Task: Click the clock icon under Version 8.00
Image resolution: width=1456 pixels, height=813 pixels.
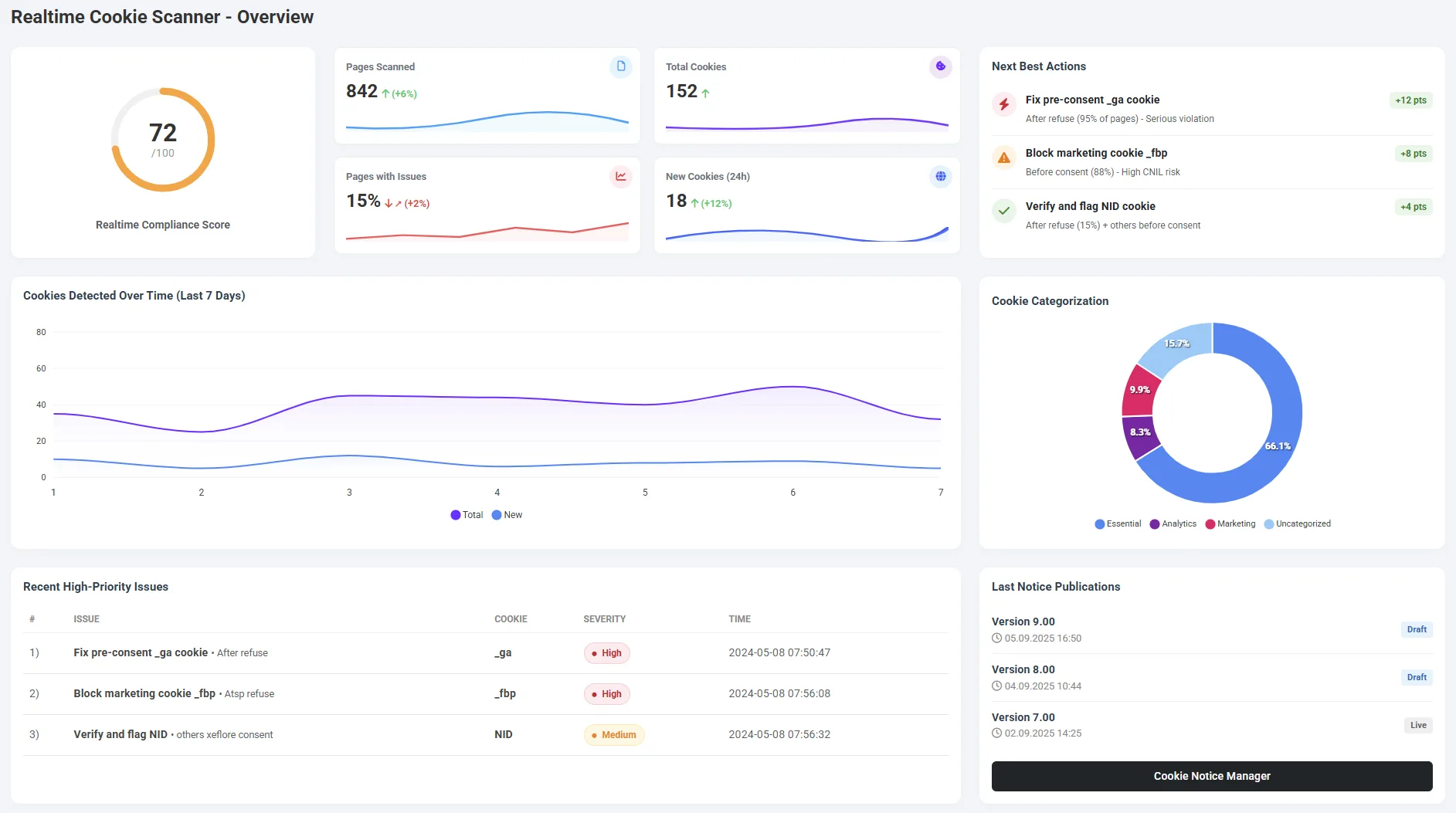Action: click(997, 686)
